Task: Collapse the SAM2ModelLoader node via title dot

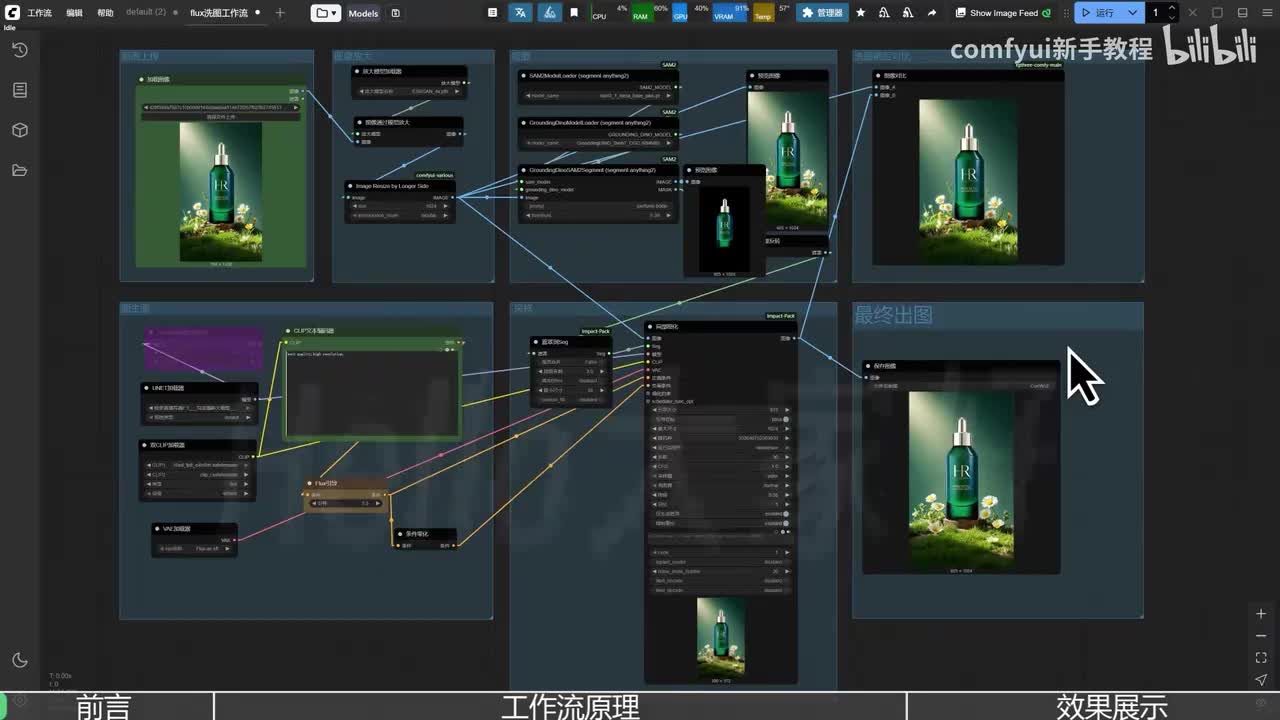Action: pos(523,75)
